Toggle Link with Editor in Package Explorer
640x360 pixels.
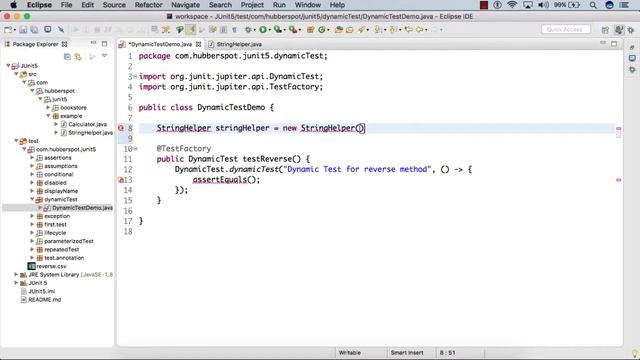pos(78,57)
